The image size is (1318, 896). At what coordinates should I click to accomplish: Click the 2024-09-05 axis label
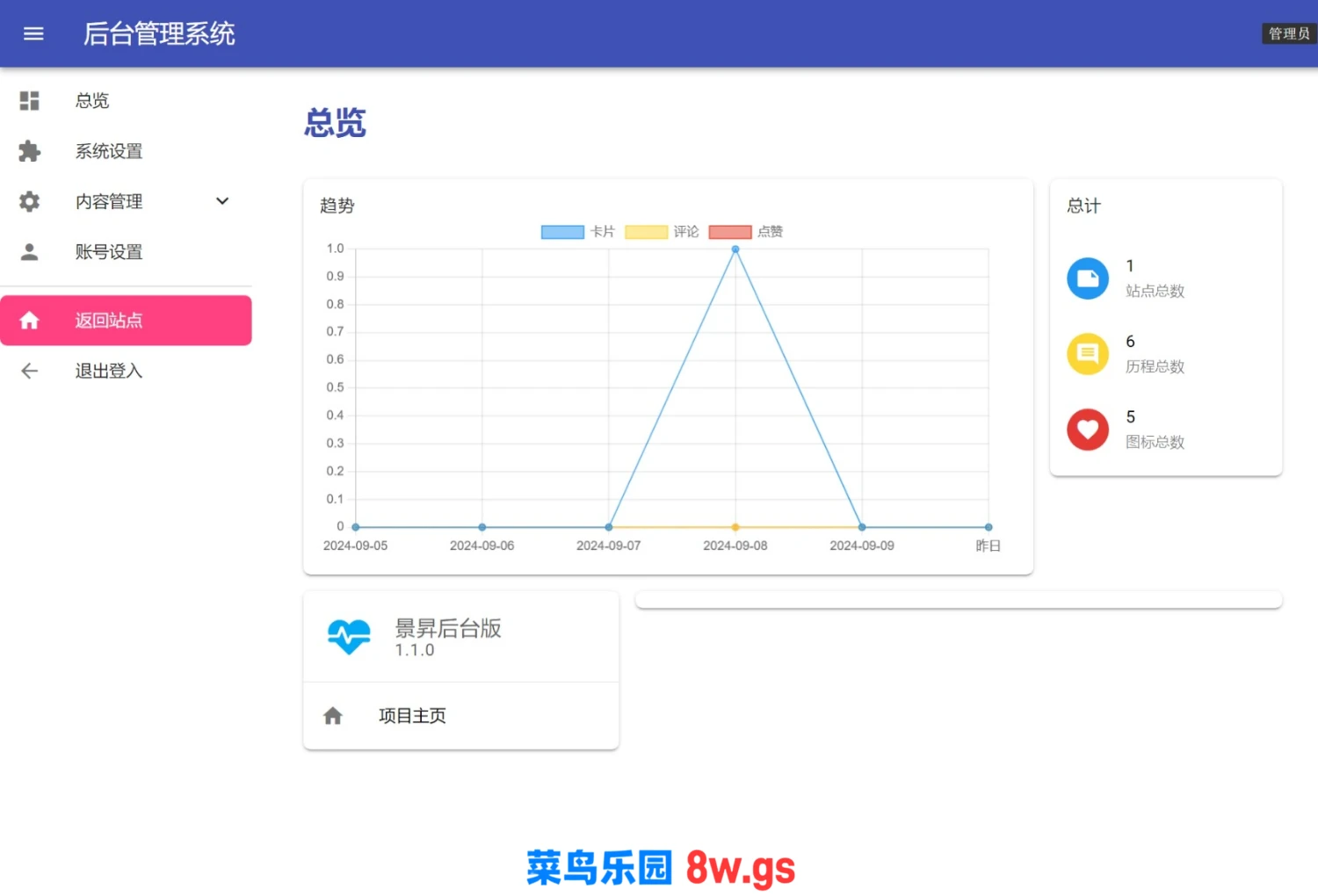click(x=355, y=546)
